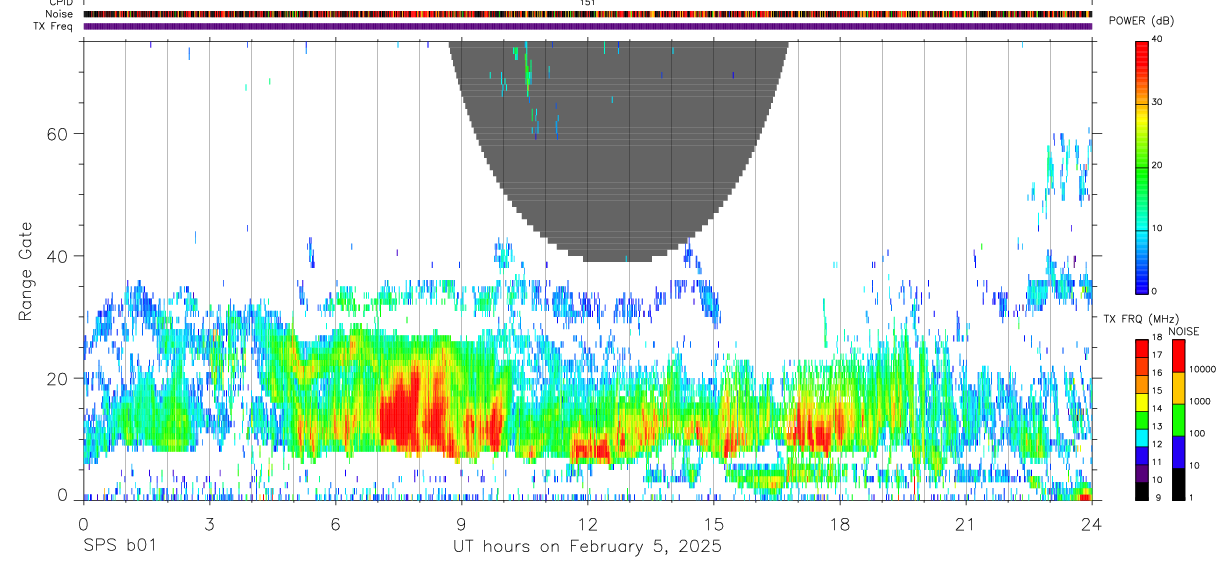Click the 18 hour tick label on the time axis
Screen dimensions: 1228x567
(840, 524)
